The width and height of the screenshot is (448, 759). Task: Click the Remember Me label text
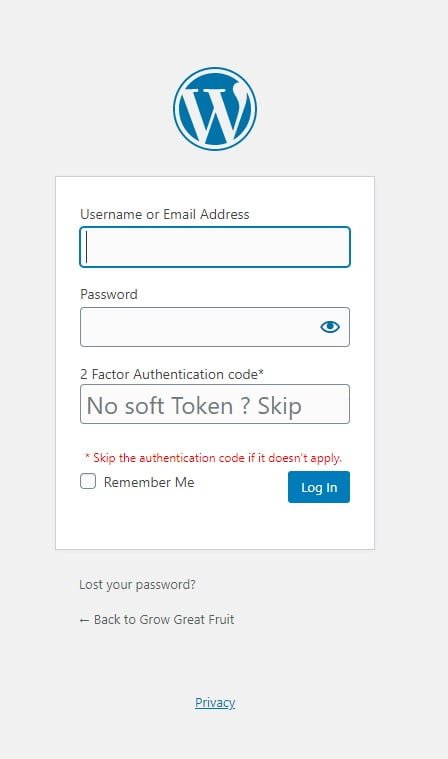click(149, 482)
